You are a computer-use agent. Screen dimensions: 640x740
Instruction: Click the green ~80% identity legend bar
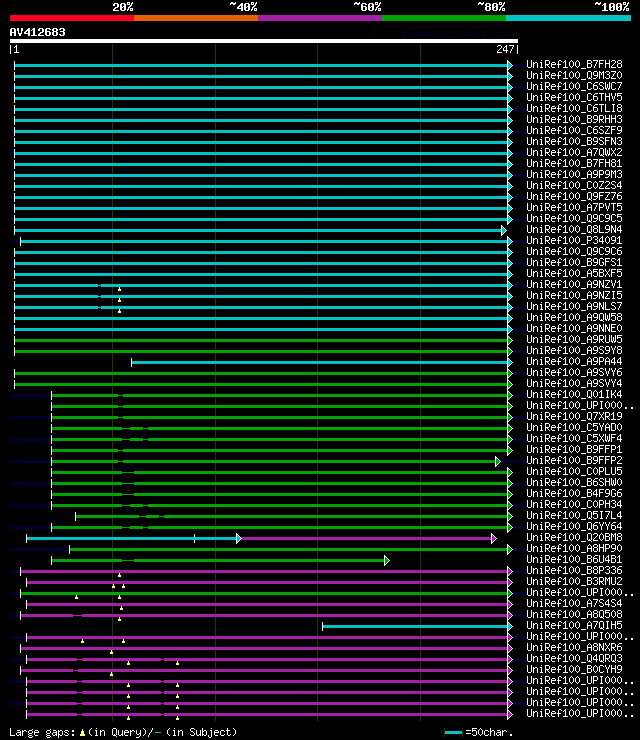tap(444, 18)
